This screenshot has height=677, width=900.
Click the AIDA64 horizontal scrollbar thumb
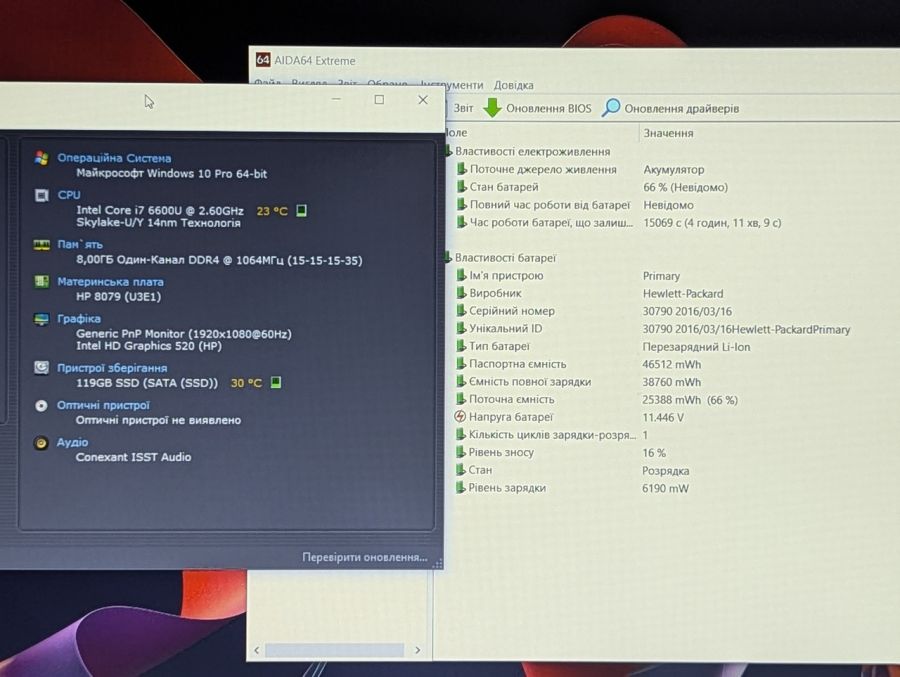pos(335,650)
